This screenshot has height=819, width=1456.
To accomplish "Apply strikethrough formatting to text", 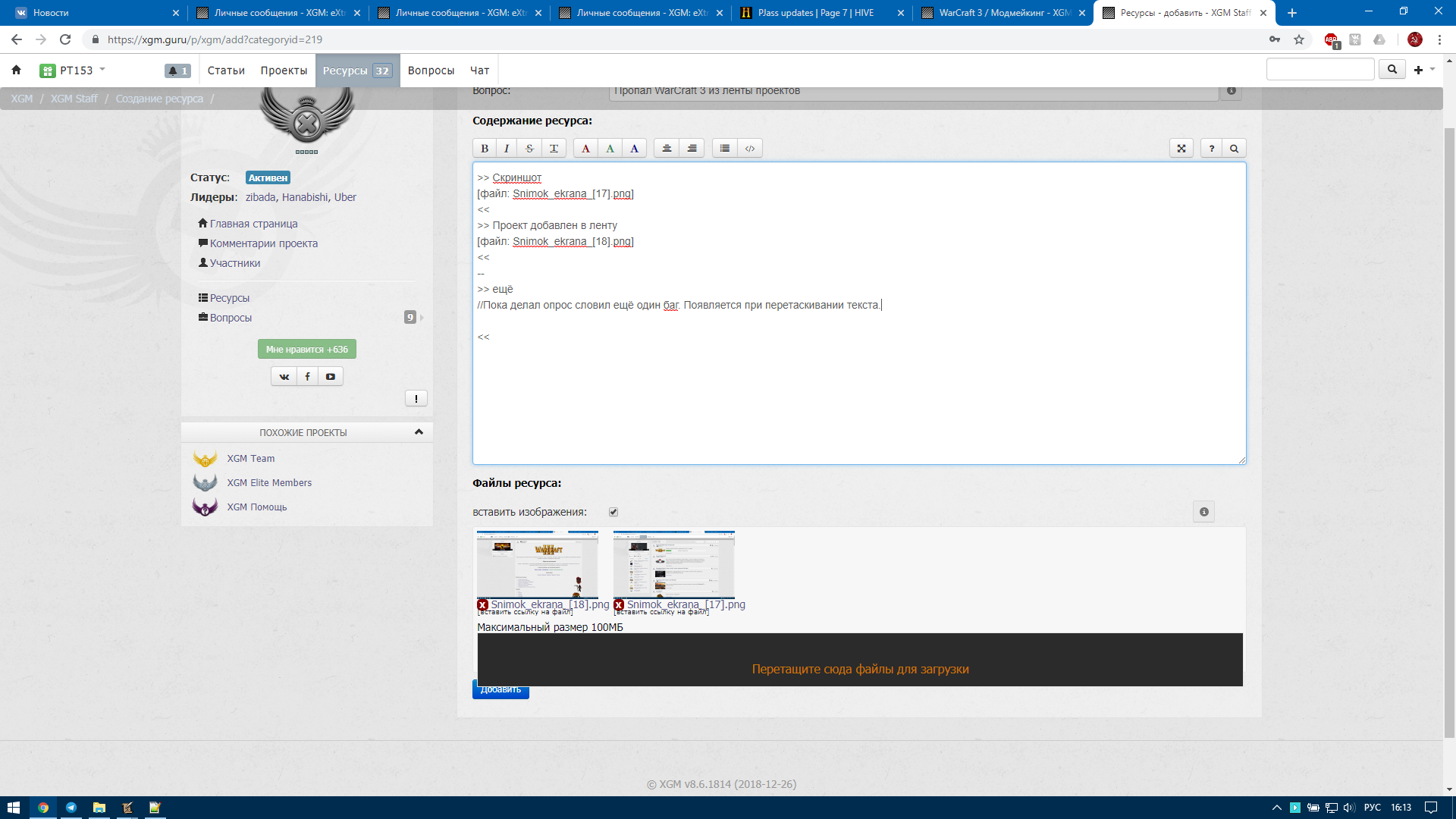I will 530,149.
